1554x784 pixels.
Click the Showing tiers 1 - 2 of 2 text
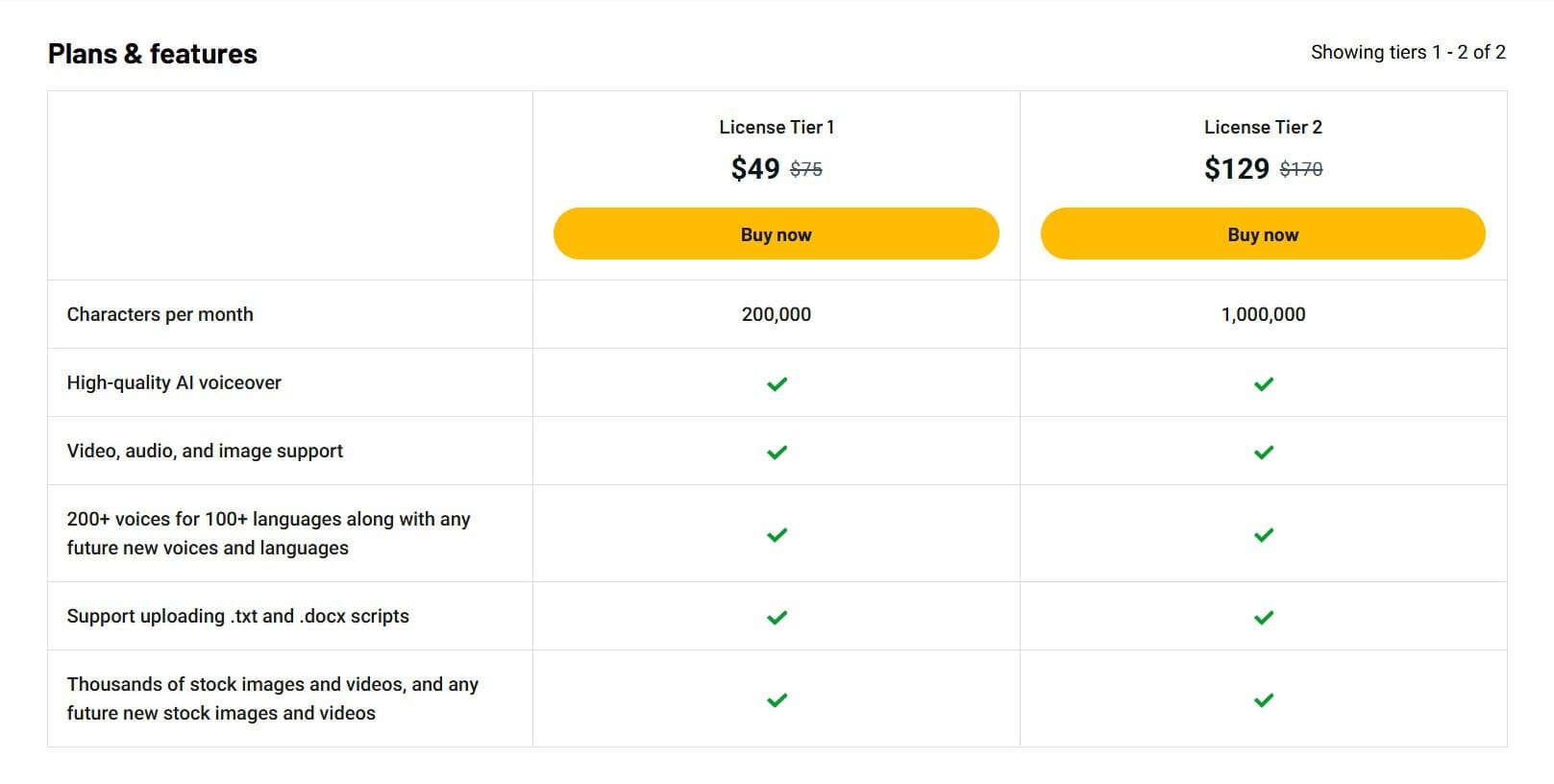(1407, 52)
